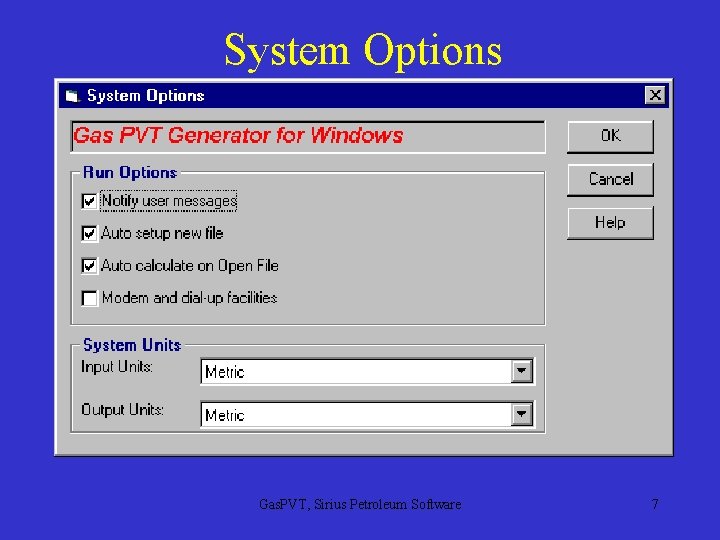720x540 pixels.
Task: Click the Input Units label
Action: pyautogui.click(x=117, y=367)
